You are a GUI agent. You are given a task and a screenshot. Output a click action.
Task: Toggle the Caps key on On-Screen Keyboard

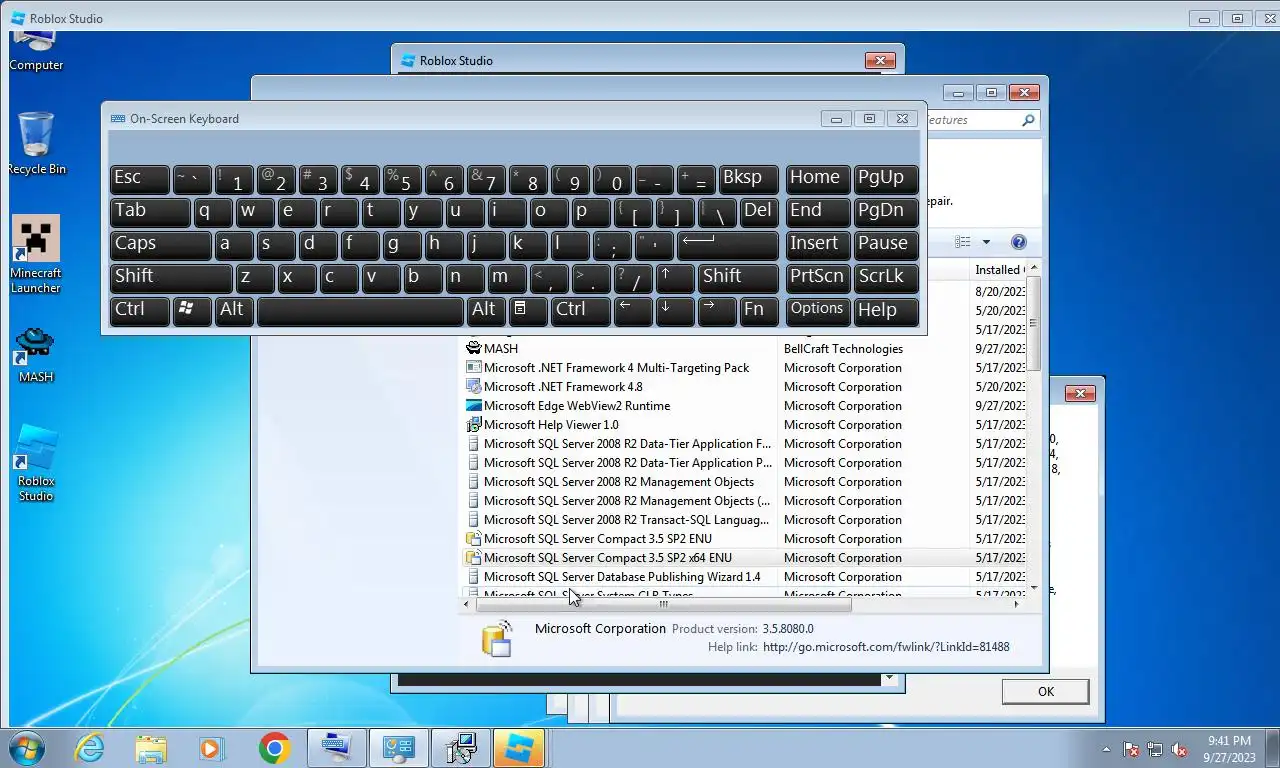(160, 245)
